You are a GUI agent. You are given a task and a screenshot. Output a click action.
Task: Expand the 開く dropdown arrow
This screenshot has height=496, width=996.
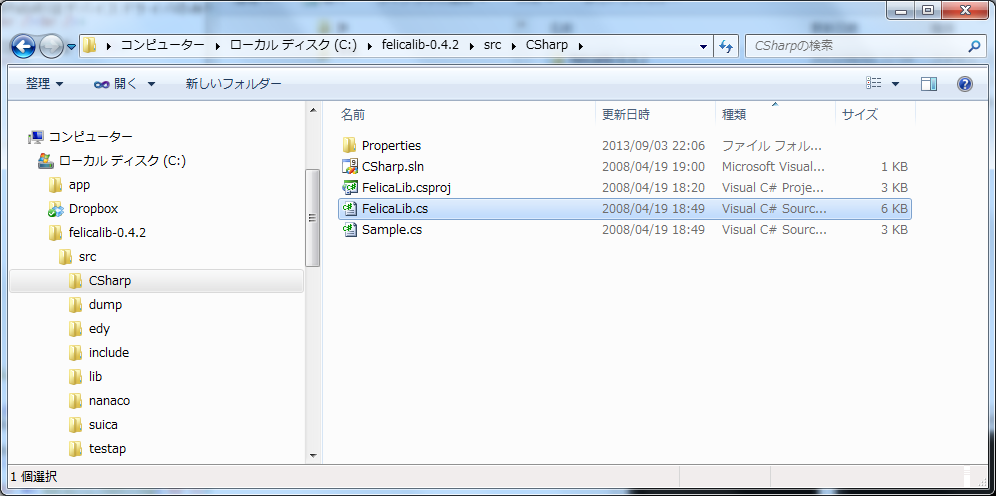pyautogui.click(x=151, y=84)
